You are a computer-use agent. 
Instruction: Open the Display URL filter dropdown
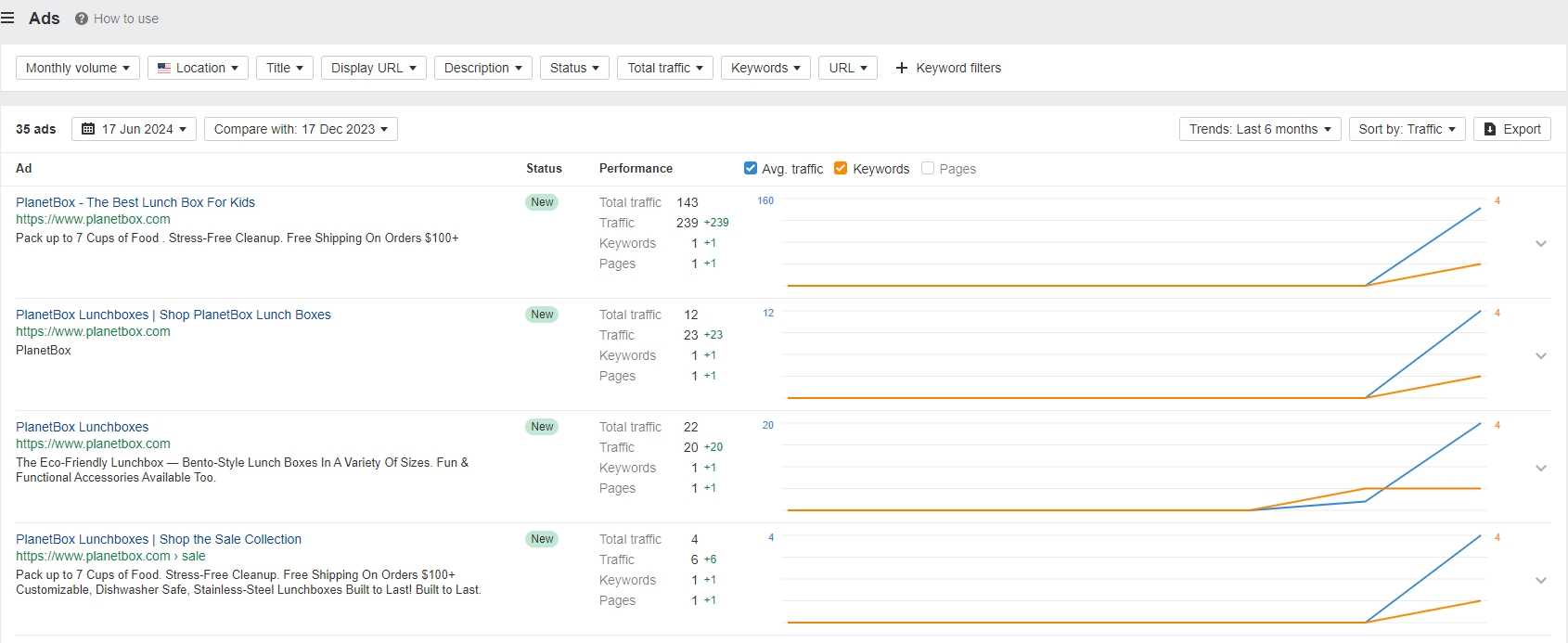[374, 68]
